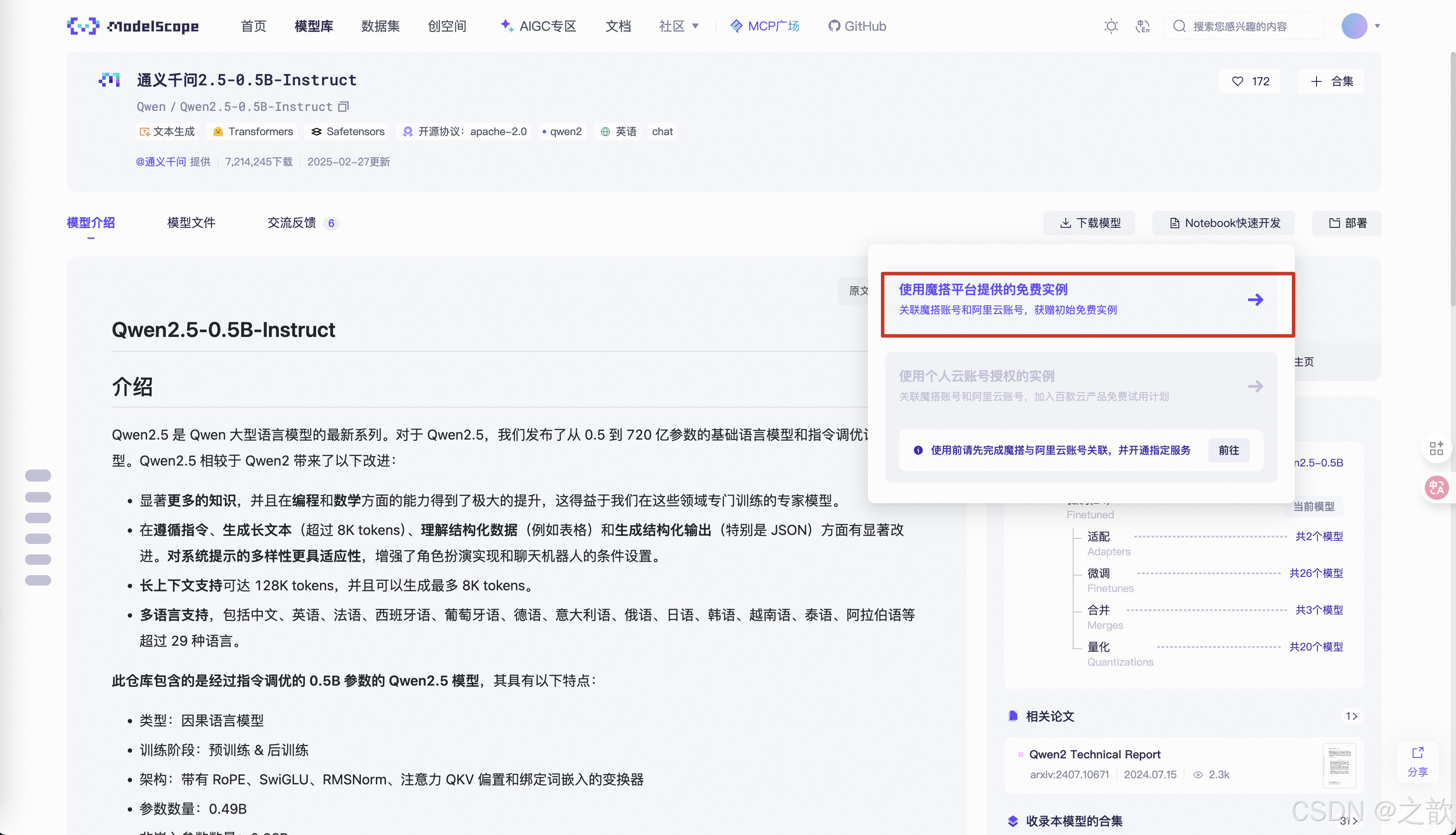1456x835 pixels.
Task: Expand 收录本模型的合集 chevron
Action: (x=1349, y=821)
